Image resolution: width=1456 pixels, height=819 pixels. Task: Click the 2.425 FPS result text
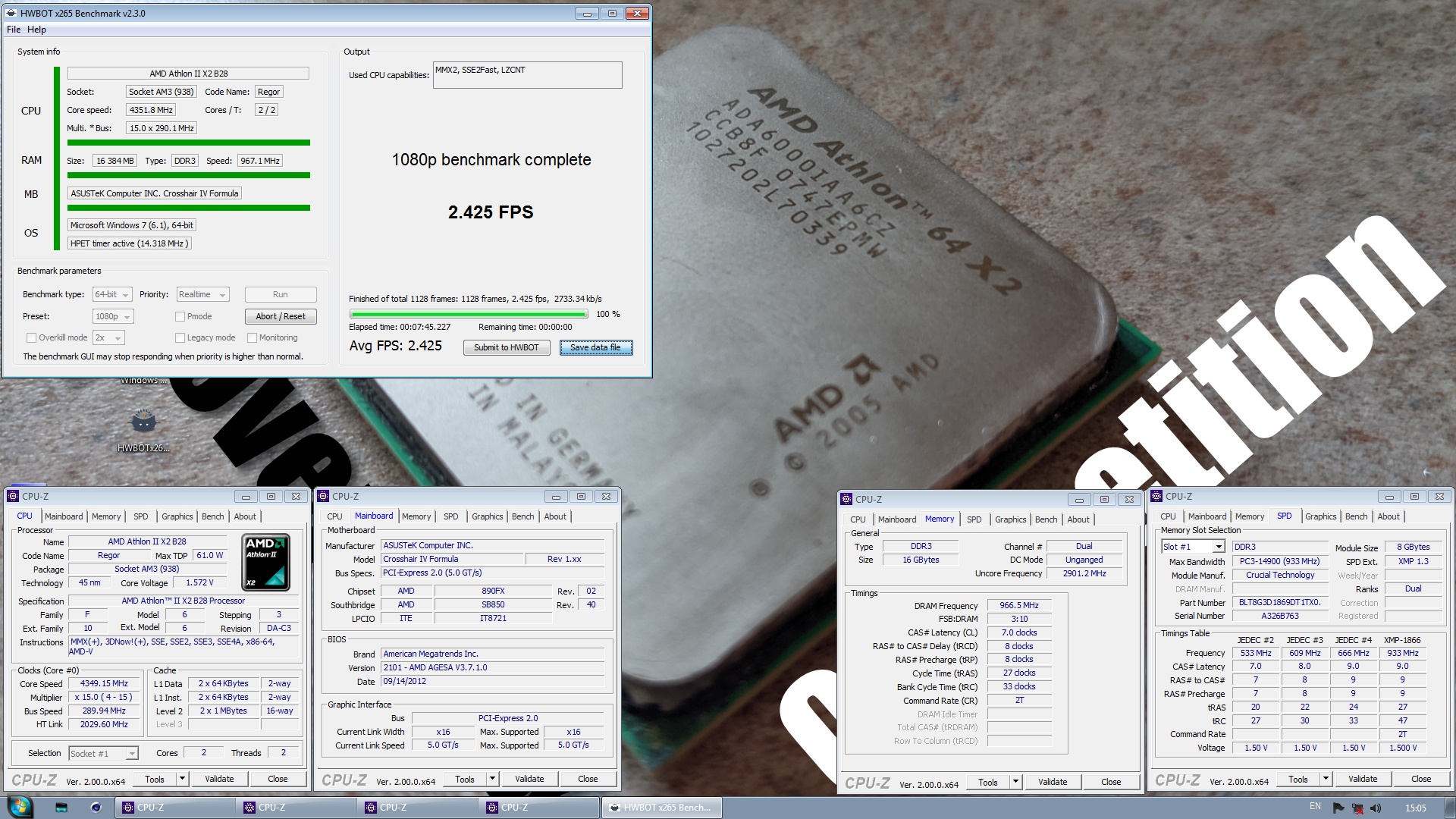[491, 212]
